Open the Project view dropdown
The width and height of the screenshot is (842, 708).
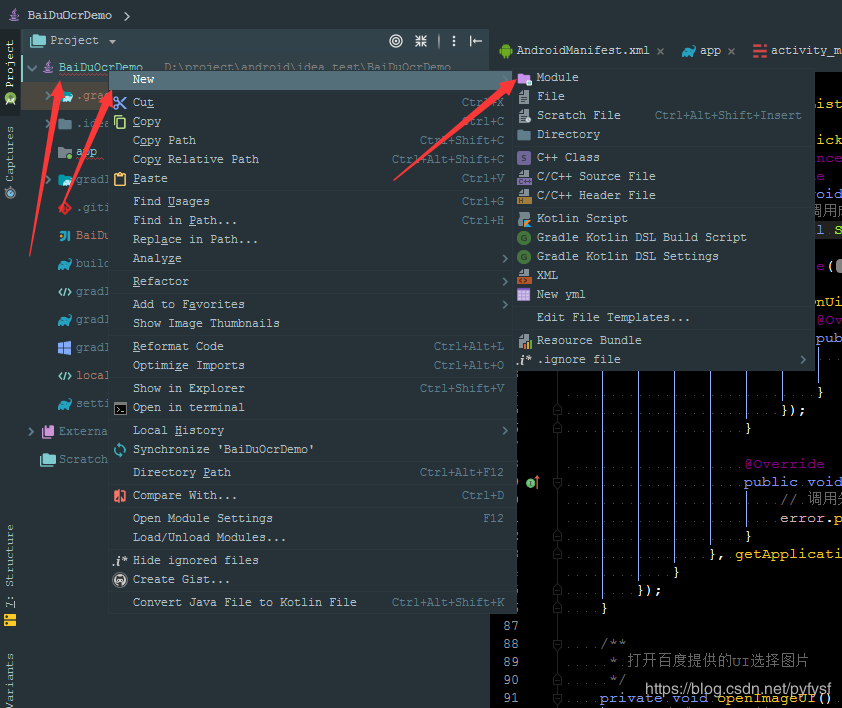click(x=112, y=41)
